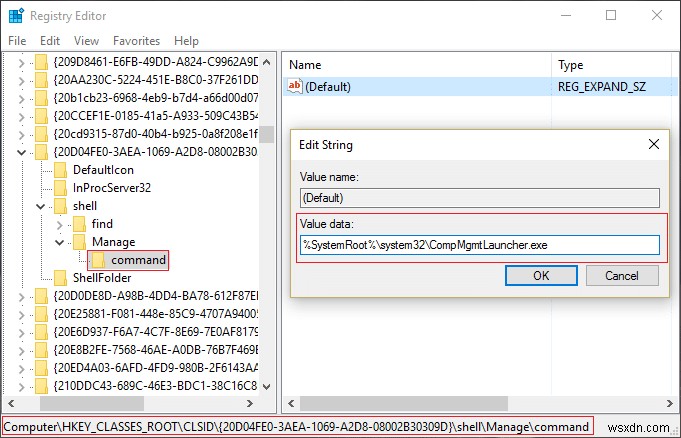
Task: Click the ab string icon of (Default) value
Action: (295, 86)
